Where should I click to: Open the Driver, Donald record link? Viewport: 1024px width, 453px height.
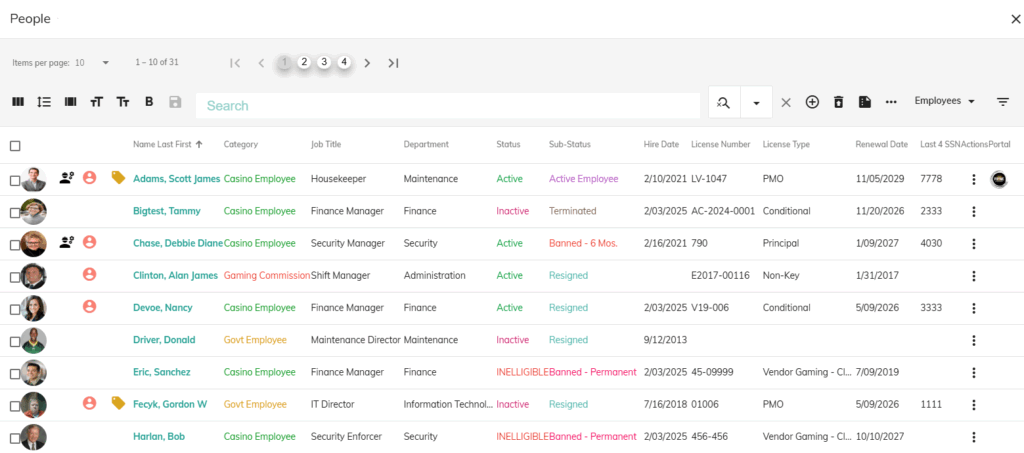(x=164, y=340)
